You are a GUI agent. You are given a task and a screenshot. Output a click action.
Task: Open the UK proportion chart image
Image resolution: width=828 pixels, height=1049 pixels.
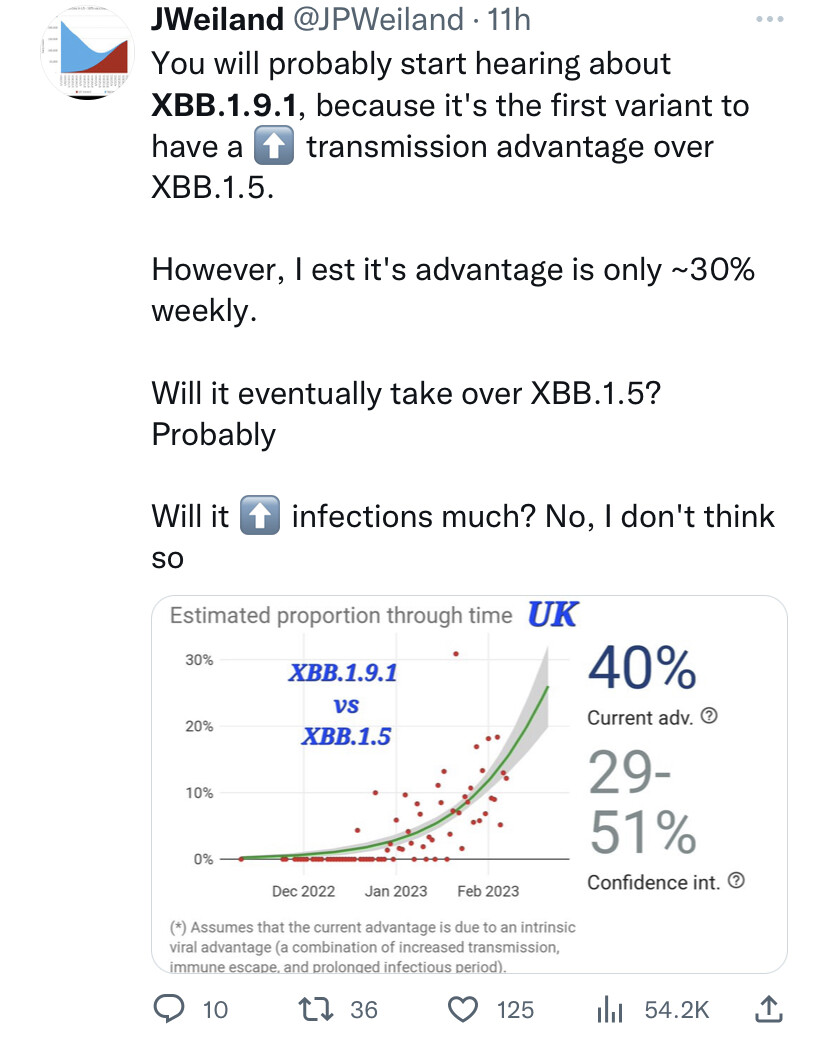(x=470, y=784)
